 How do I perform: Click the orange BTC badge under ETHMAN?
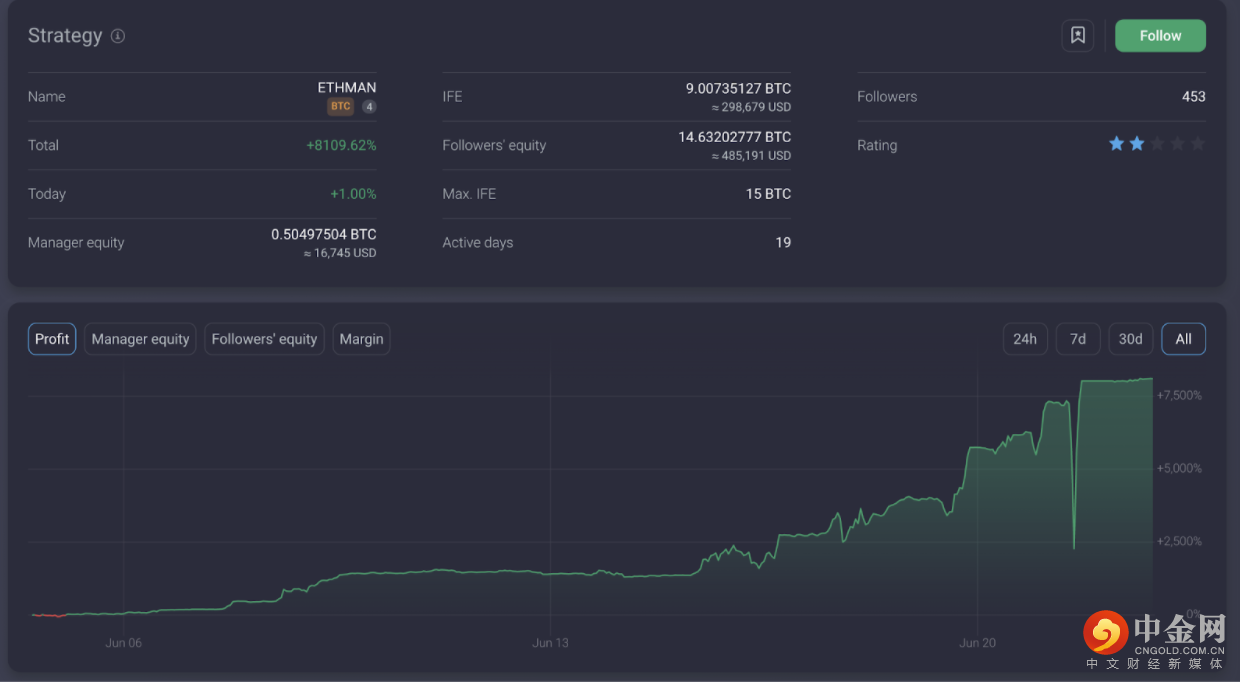click(340, 106)
